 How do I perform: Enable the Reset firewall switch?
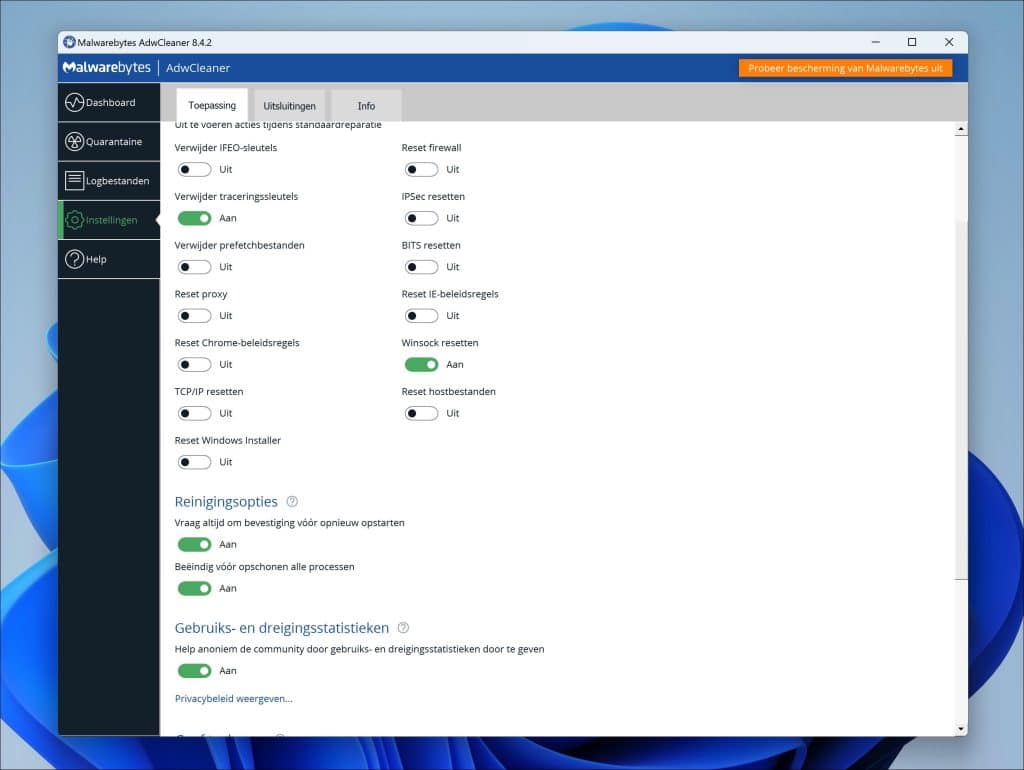point(421,170)
